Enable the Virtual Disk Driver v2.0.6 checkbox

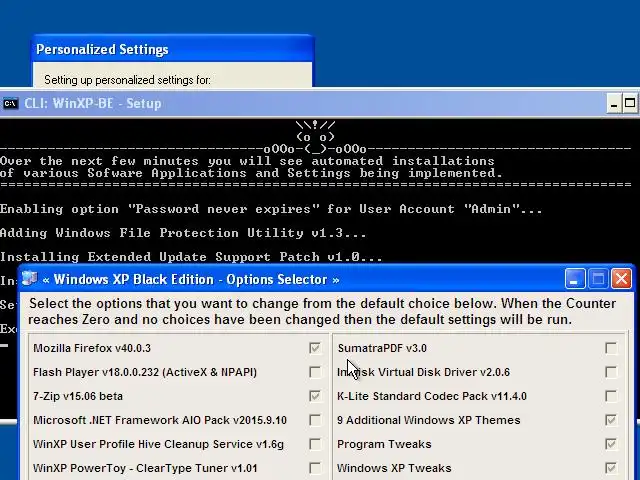tap(611, 372)
